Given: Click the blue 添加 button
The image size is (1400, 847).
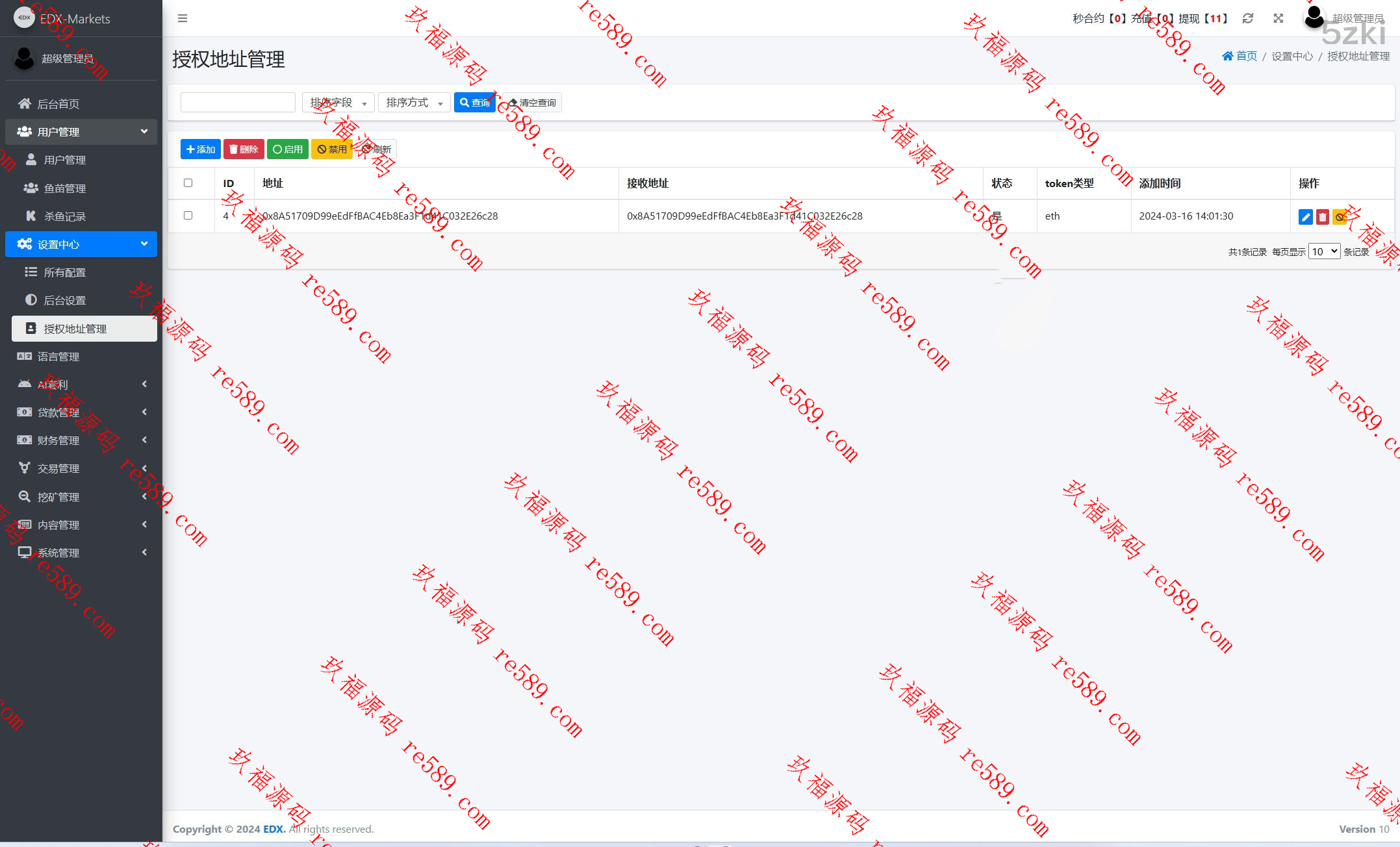Looking at the screenshot, I should coord(200,149).
